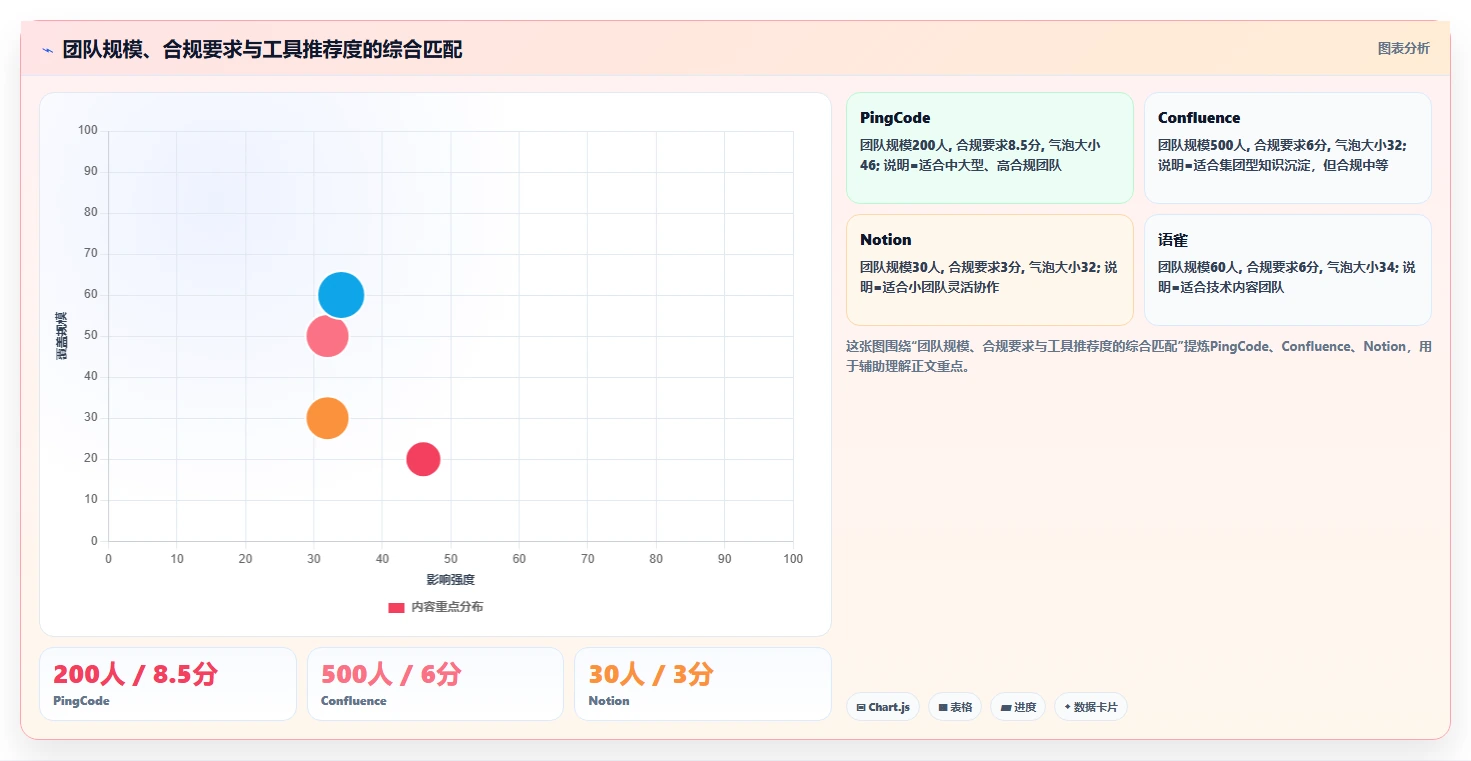Click the PingCode label under 200人 stat
1471x761 pixels.
81,701
